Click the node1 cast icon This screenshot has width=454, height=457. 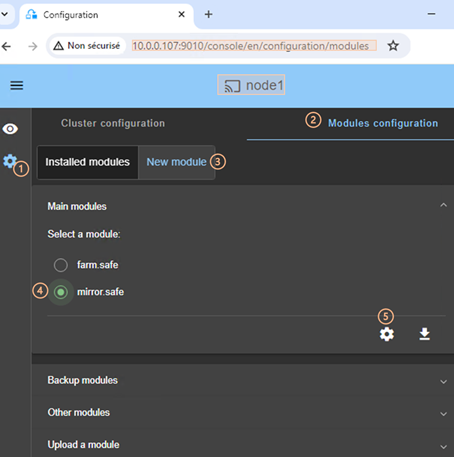pyautogui.click(x=232, y=86)
